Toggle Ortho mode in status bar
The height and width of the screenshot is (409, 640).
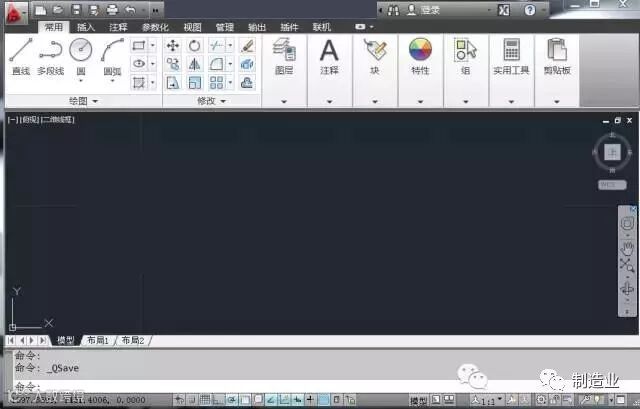tap(218, 400)
